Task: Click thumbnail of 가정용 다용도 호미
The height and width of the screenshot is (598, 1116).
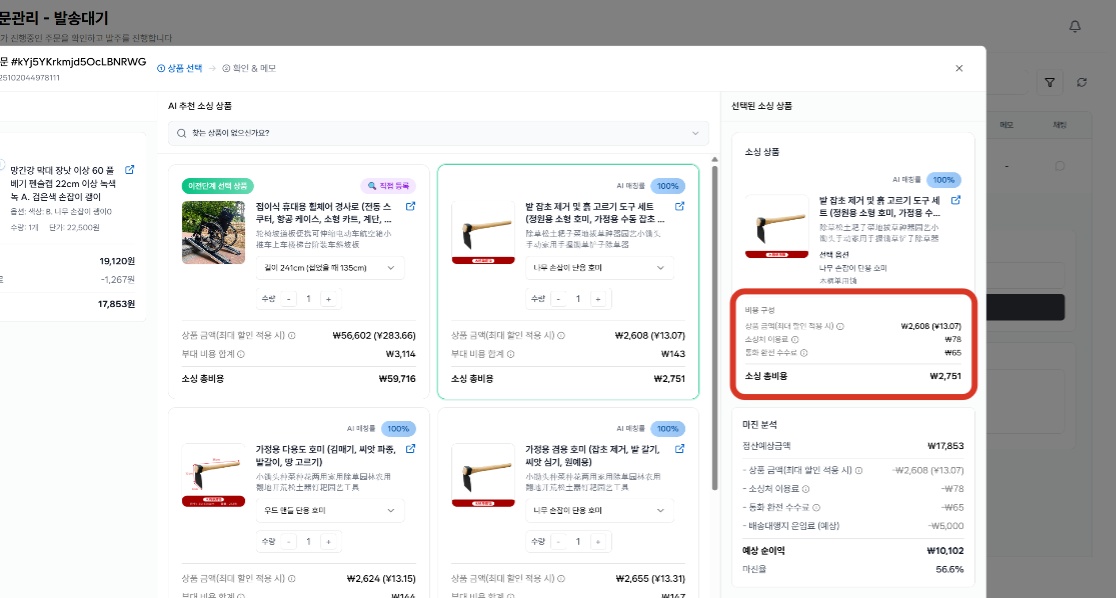Action: pos(214,476)
